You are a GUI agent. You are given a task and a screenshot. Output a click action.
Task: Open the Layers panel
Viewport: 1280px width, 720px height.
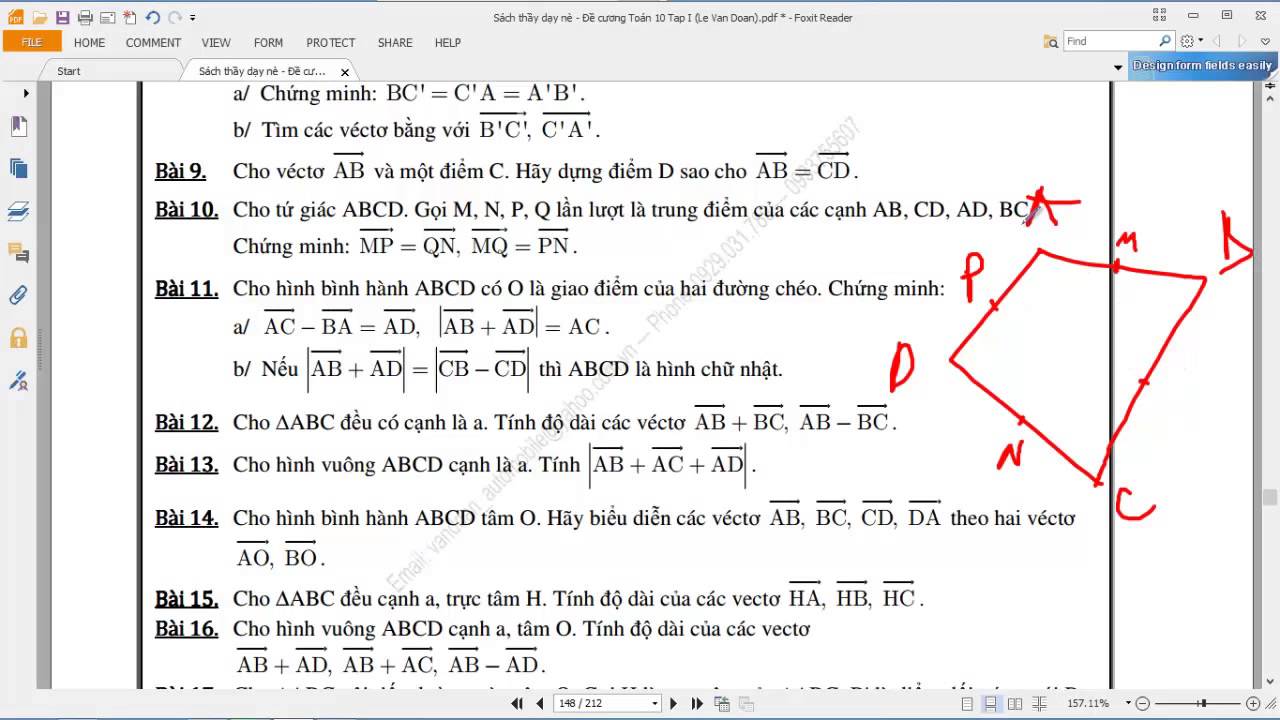point(18,211)
